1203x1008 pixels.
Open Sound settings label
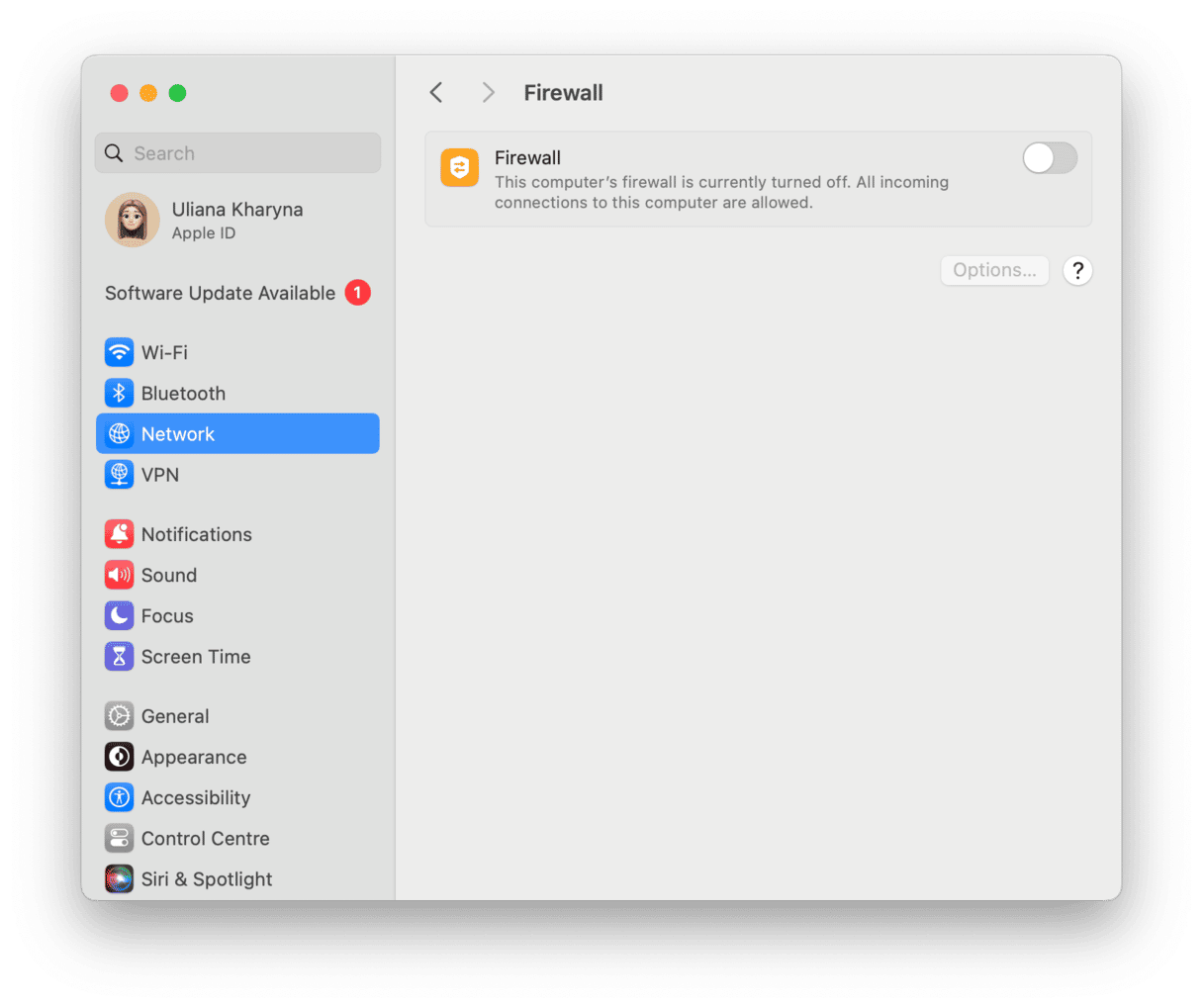(x=168, y=575)
